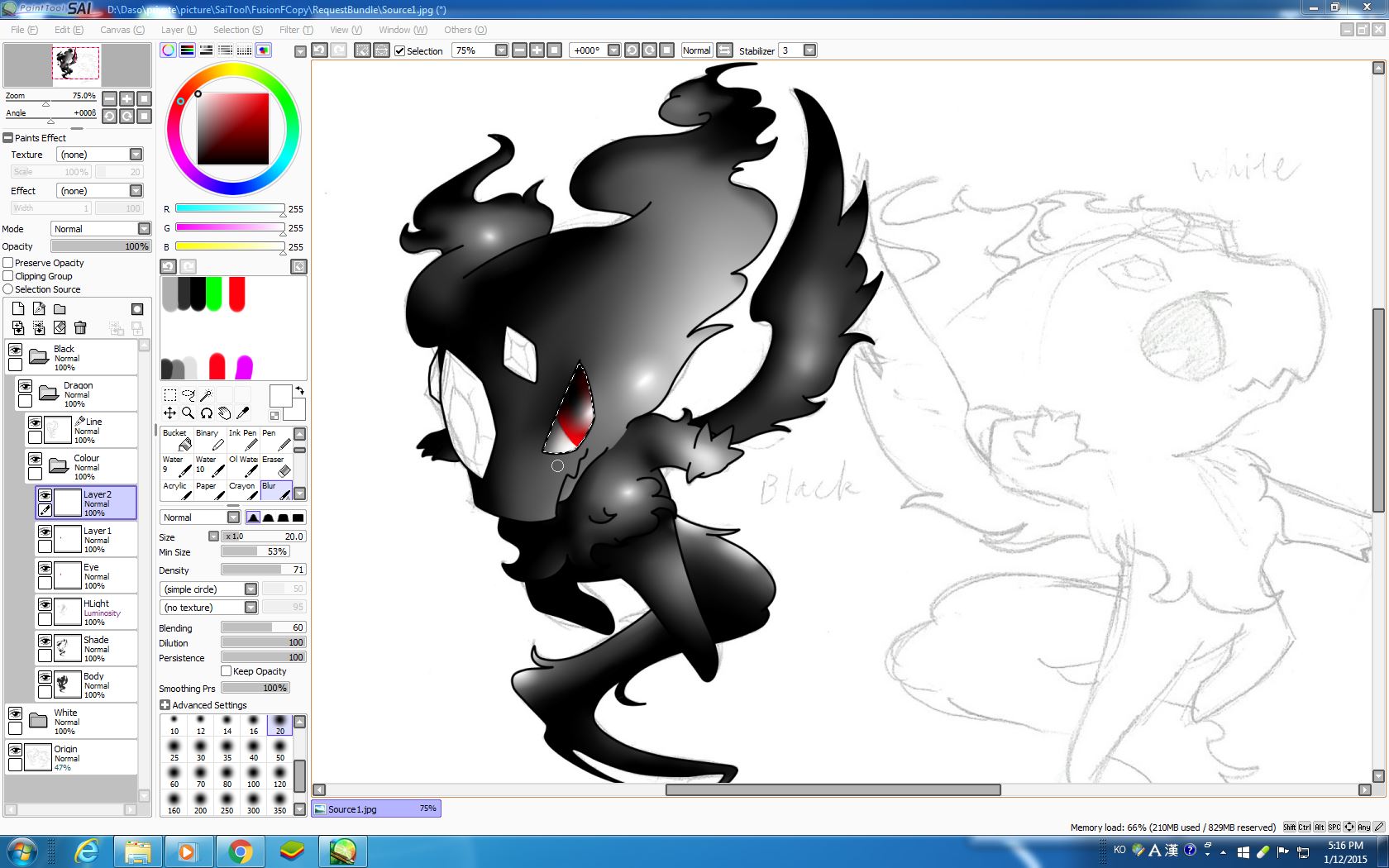Select the Bucket fill tool
This screenshot has height=868, width=1389.
(x=176, y=440)
